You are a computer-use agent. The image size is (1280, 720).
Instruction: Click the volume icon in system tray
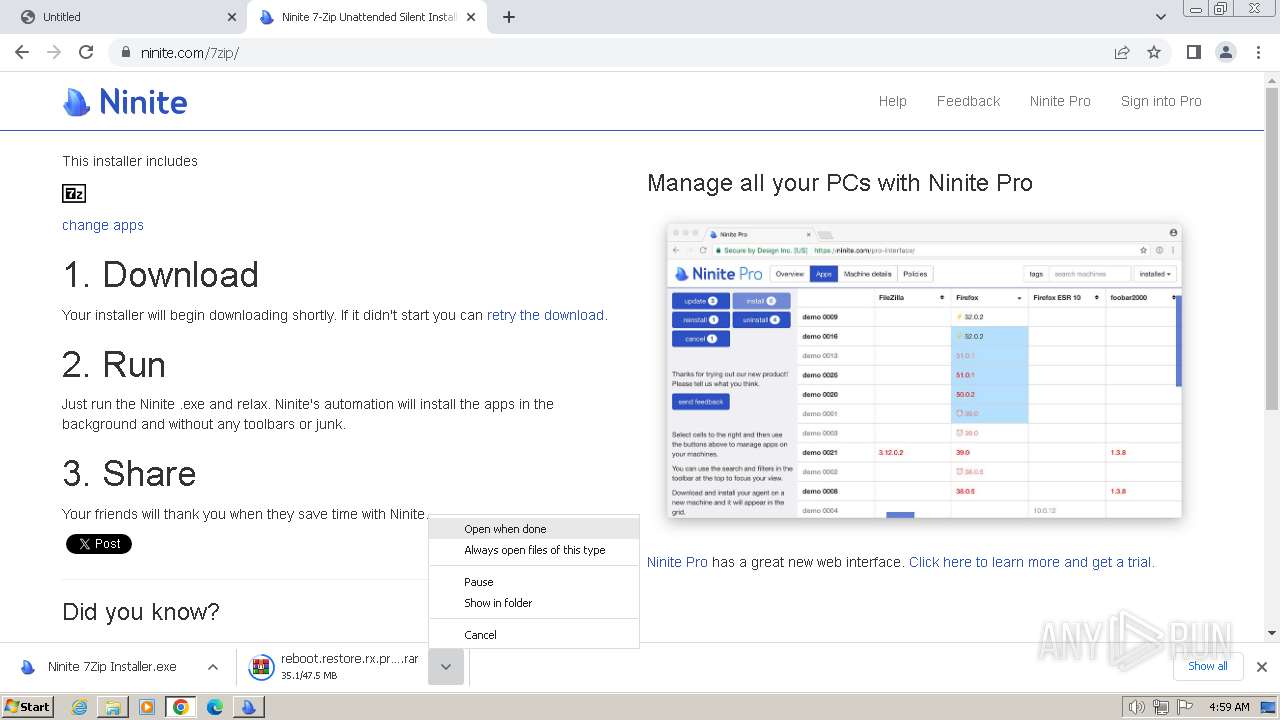coord(1136,707)
